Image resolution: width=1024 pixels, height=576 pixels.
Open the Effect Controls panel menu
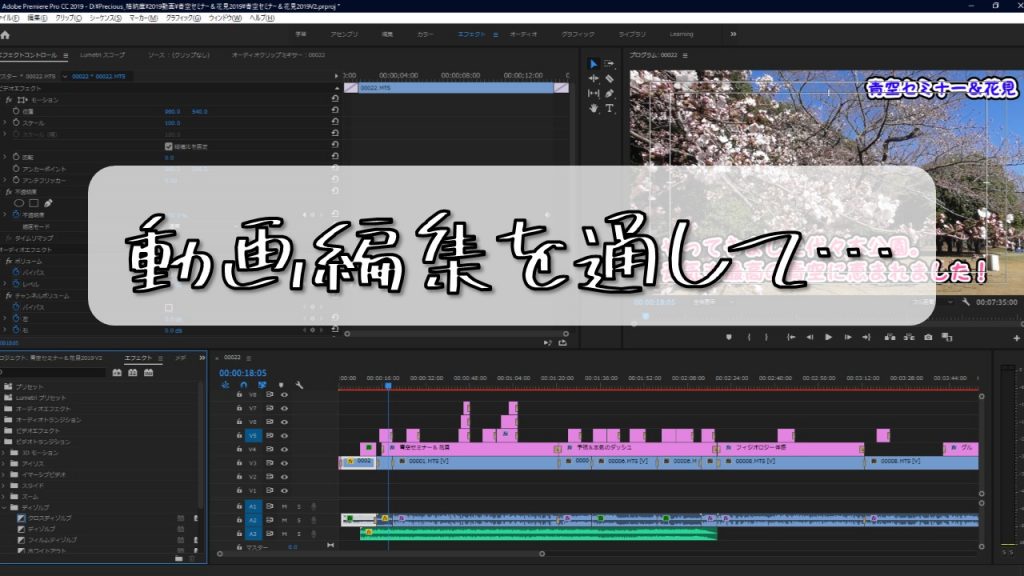65,56
